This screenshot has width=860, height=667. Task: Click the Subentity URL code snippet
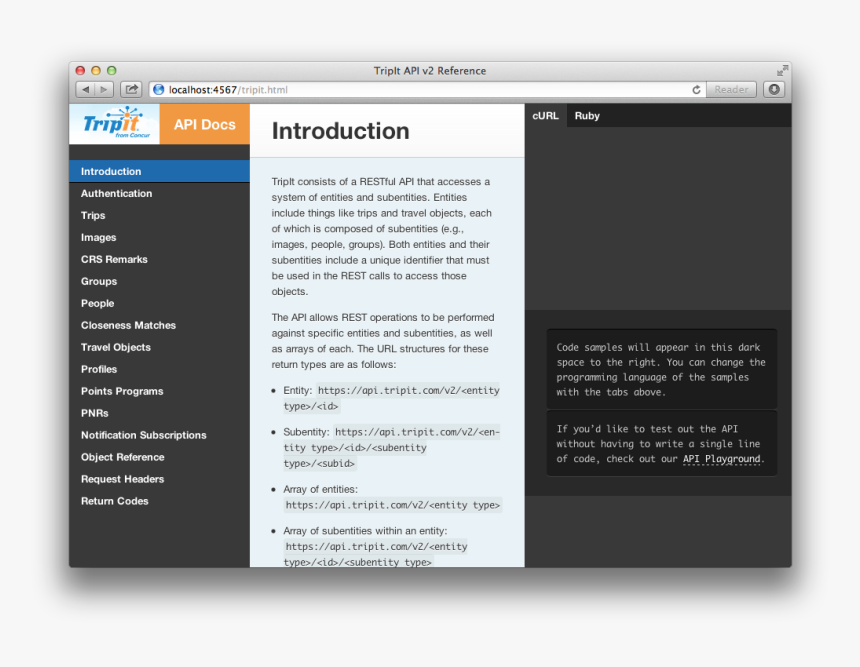point(392,448)
